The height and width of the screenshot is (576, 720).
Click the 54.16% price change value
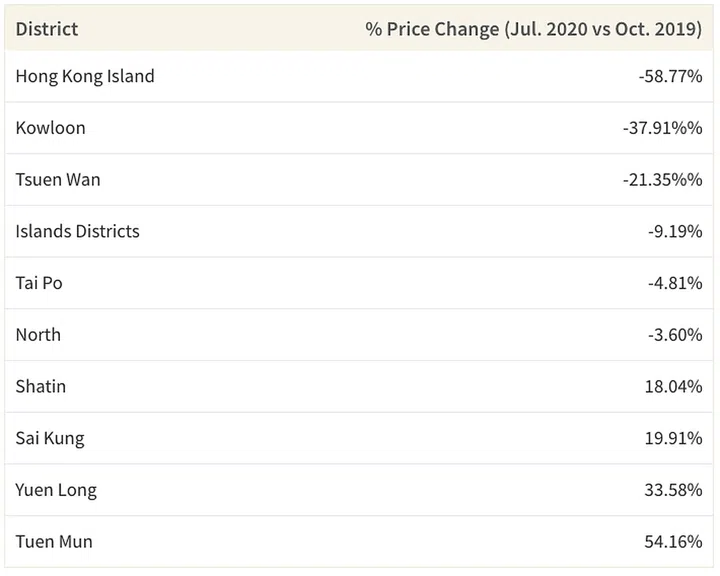tap(673, 542)
